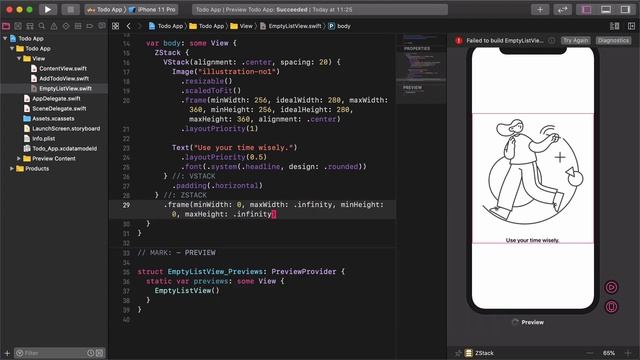Start Live Preview with the pink play button
Screen dimensions: 640x360
point(611,287)
